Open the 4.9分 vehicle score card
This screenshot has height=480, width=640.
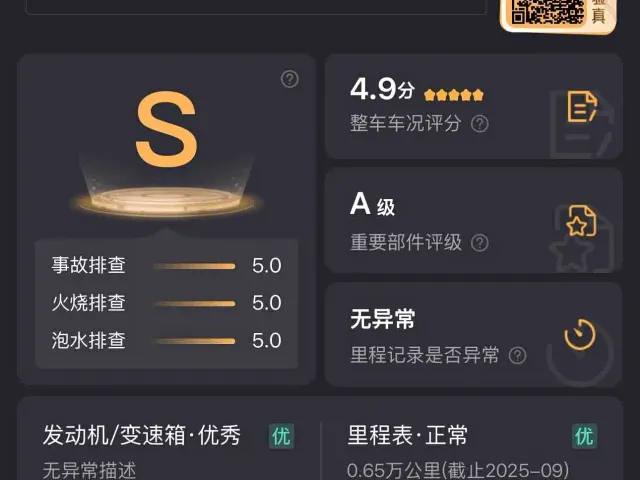(x=474, y=106)
